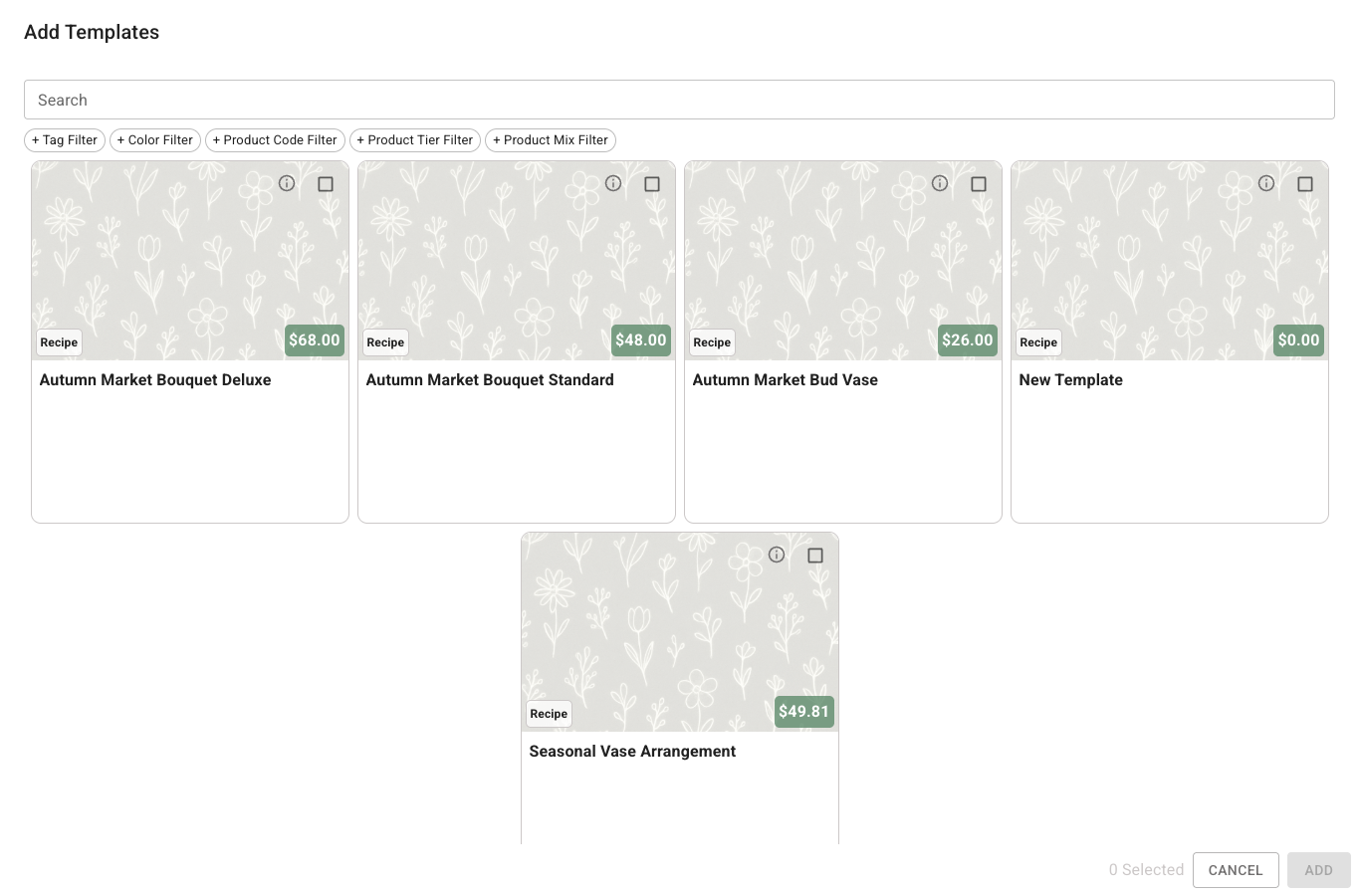Click the '0 Selected' counter text
Screen dimensions: 1359x896
pos(1146,870)
